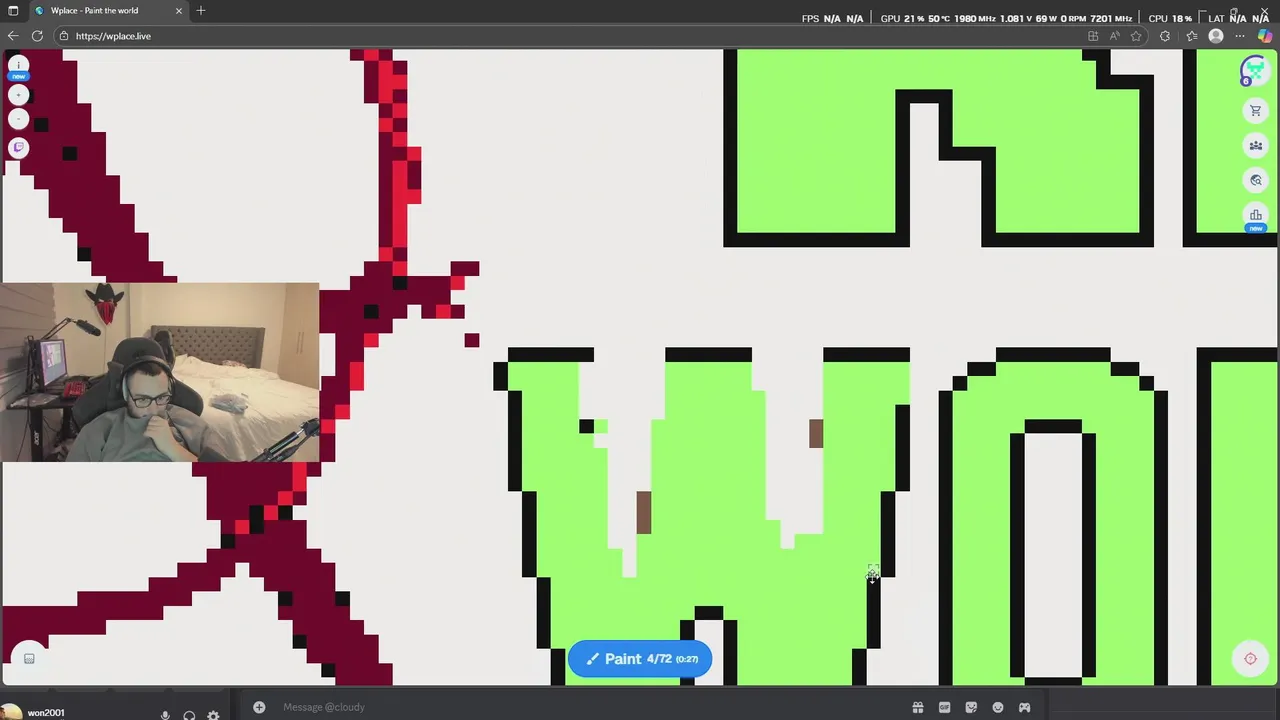This screenshot has width=1280, height=720.
Task: Zoom out with the minus button
Action: point(18,119)
